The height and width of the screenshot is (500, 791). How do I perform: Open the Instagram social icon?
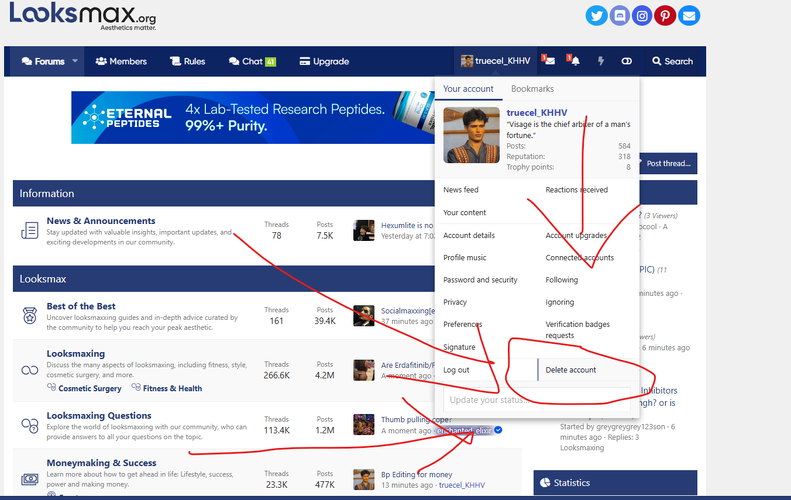point(642,16)
